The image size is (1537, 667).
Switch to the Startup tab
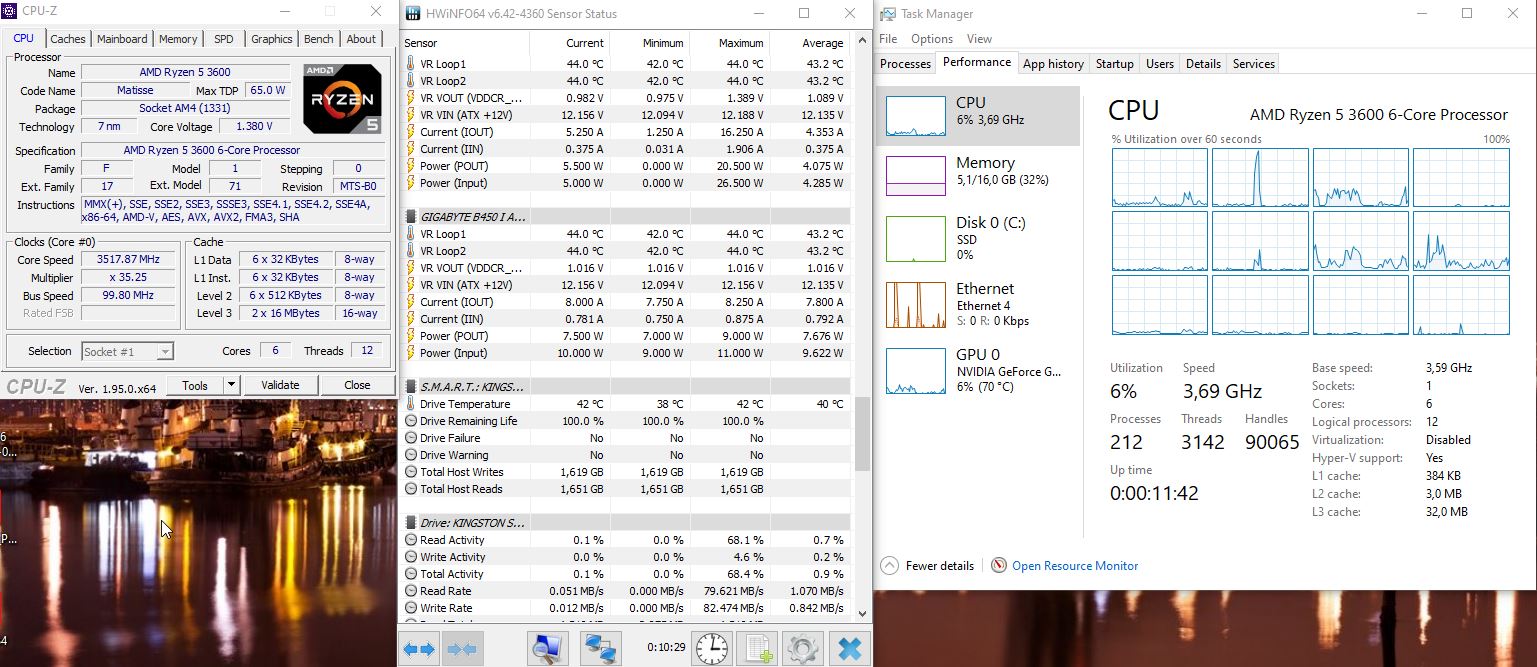pyautogui.click(x=1114, y=64)
